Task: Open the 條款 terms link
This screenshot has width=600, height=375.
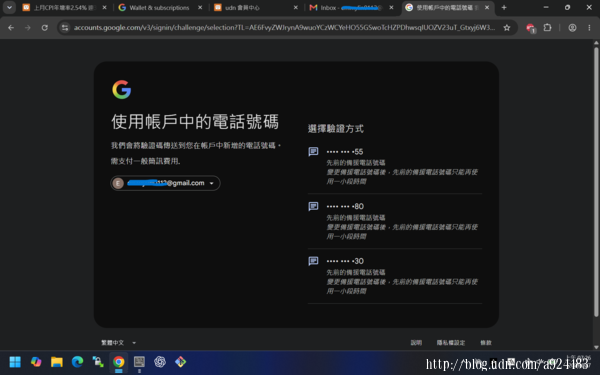Action: pyautogui.click(x=486, y=342)
